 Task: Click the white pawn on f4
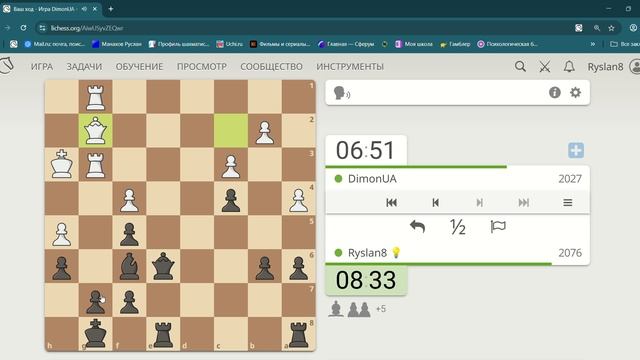[x=129, y=200]
